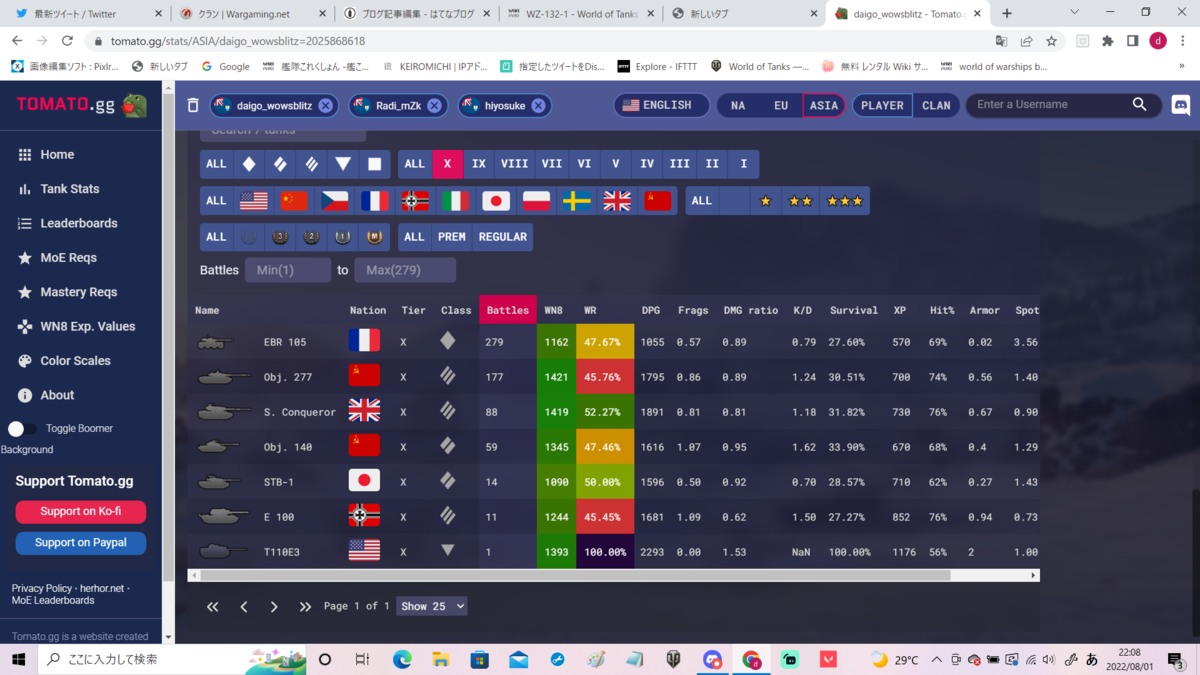The height and width of the screenshot is (675, 1200).
Task: Switch server to NA
Action: coord(738,105)
